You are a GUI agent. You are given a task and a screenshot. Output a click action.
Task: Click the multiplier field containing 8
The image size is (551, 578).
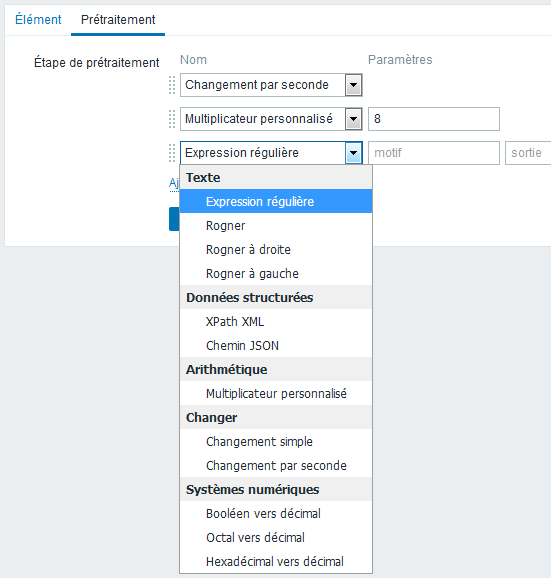coord(434,119)
